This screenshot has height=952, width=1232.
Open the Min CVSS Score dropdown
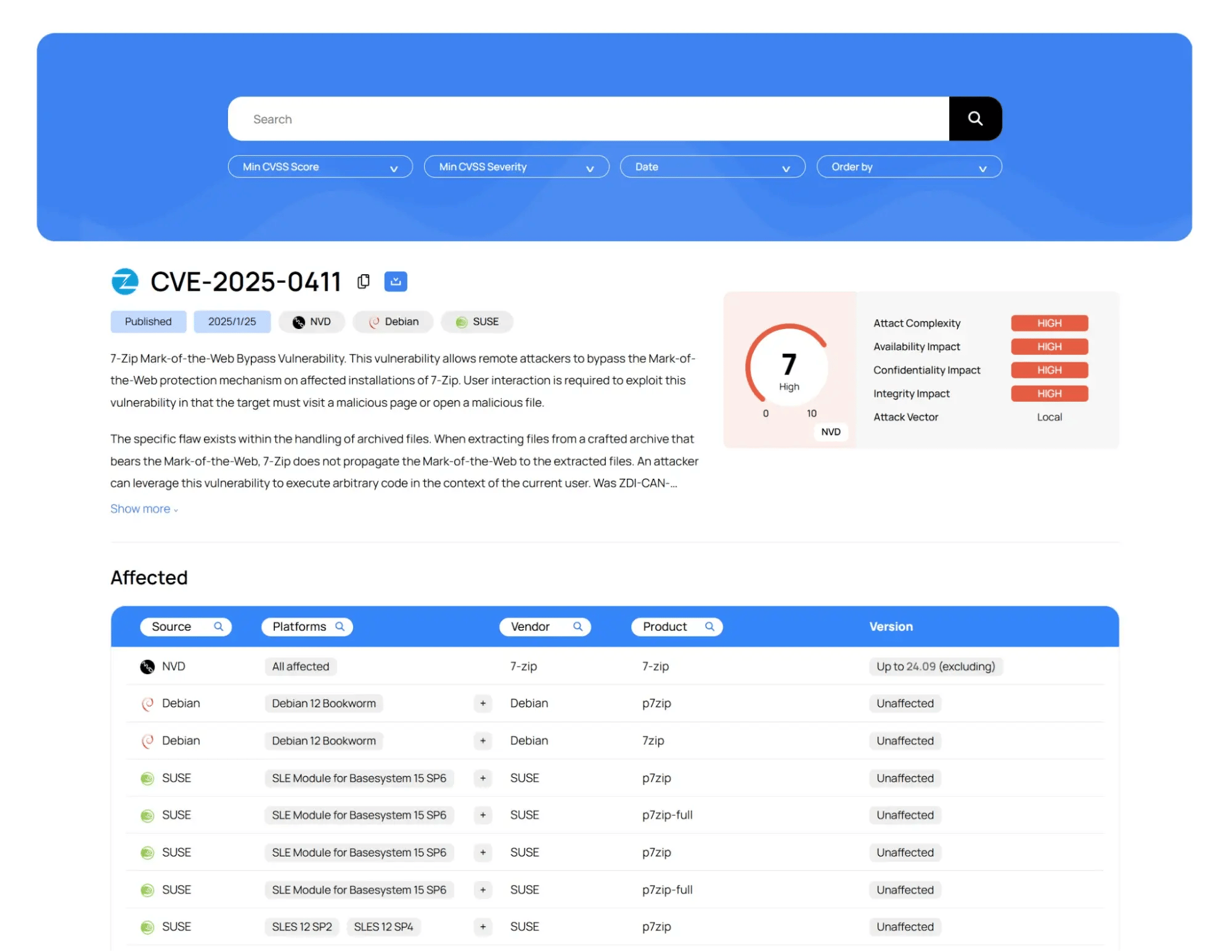(320, 166)
